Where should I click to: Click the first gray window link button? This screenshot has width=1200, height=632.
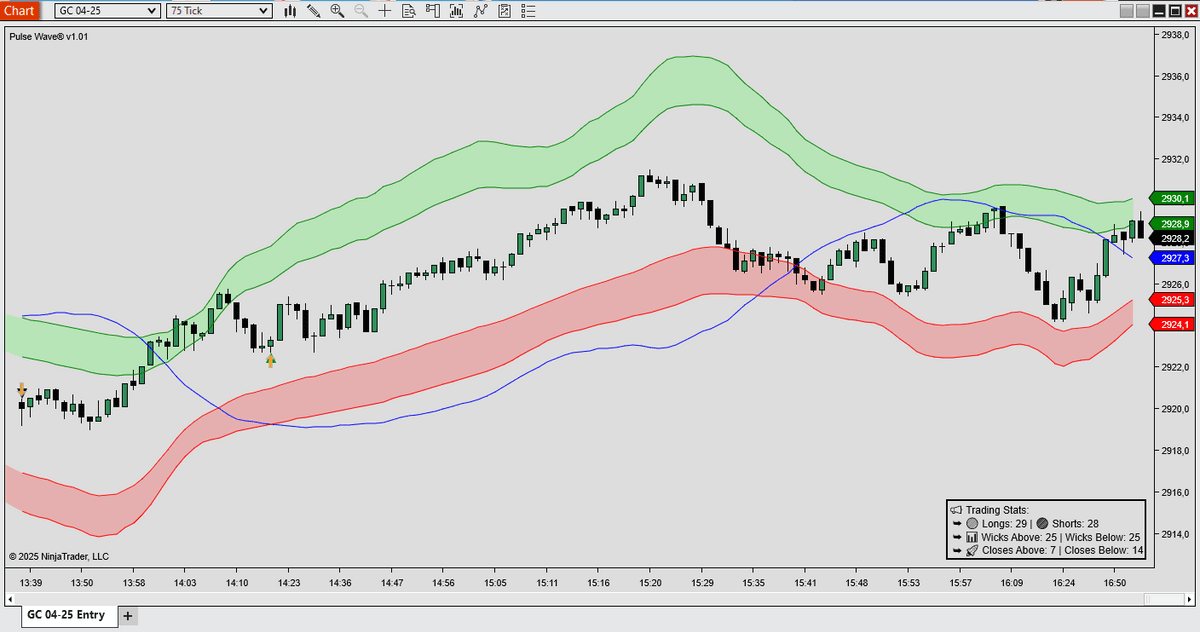point(1127,11)
